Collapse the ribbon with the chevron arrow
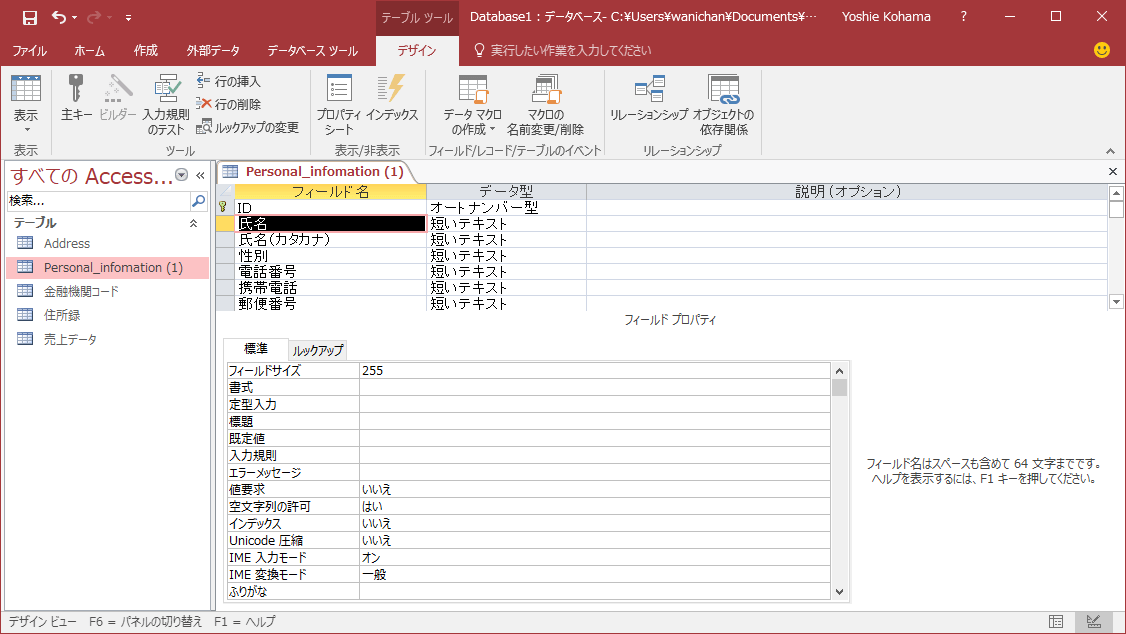Image resolution: width=1126 pixels, height=634 pixels. 1110,151
